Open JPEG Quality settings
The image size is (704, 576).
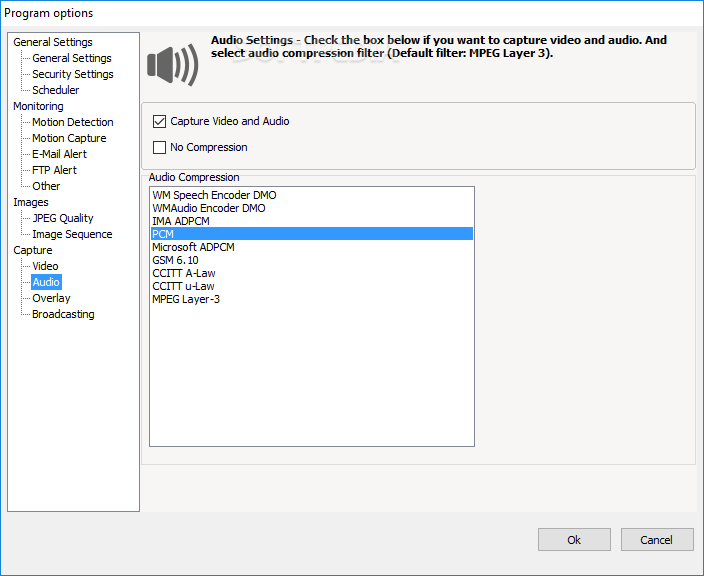click(x=63, y=218)
